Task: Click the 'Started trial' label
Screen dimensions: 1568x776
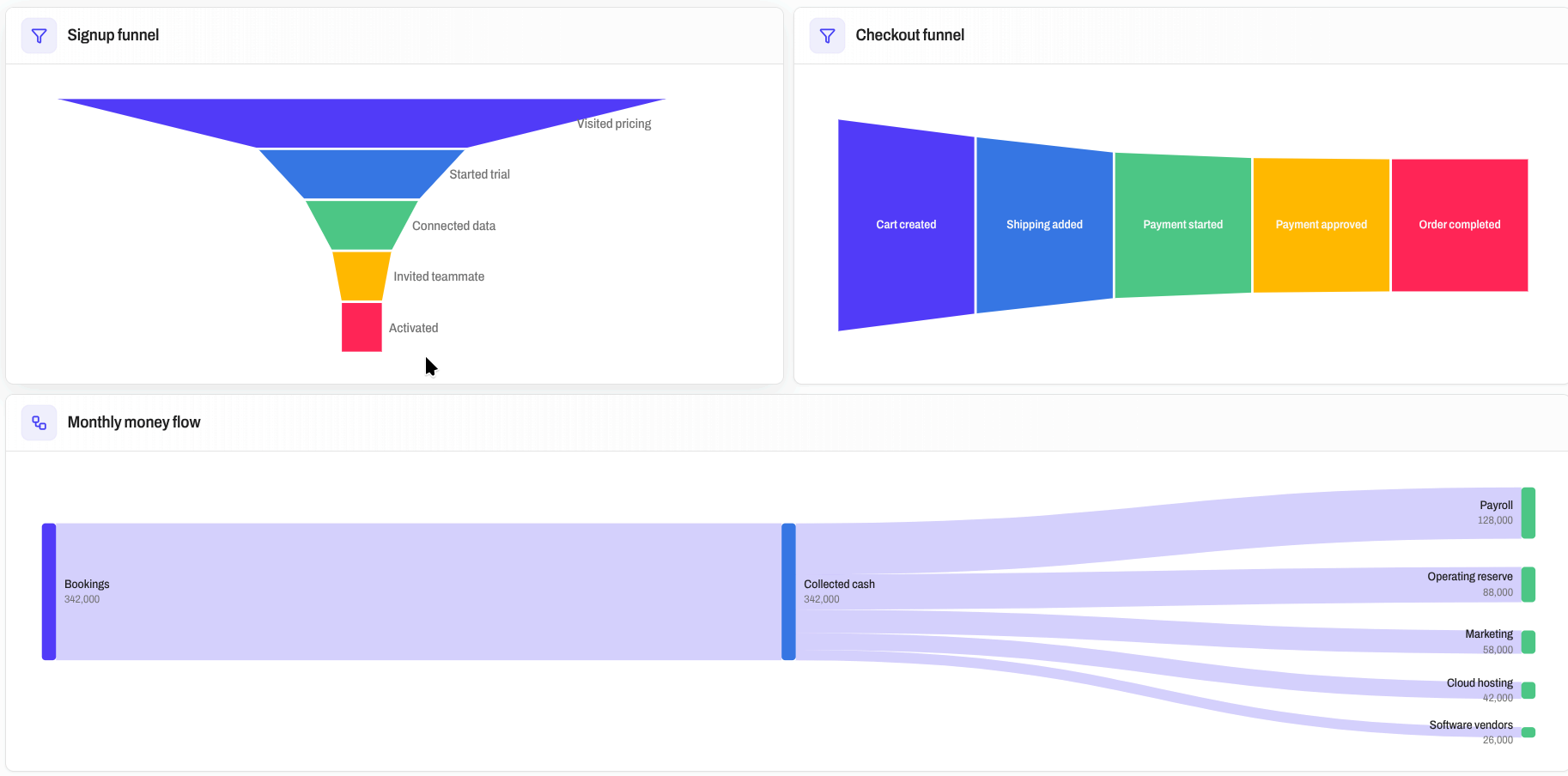Action: [x=479, y=174]
